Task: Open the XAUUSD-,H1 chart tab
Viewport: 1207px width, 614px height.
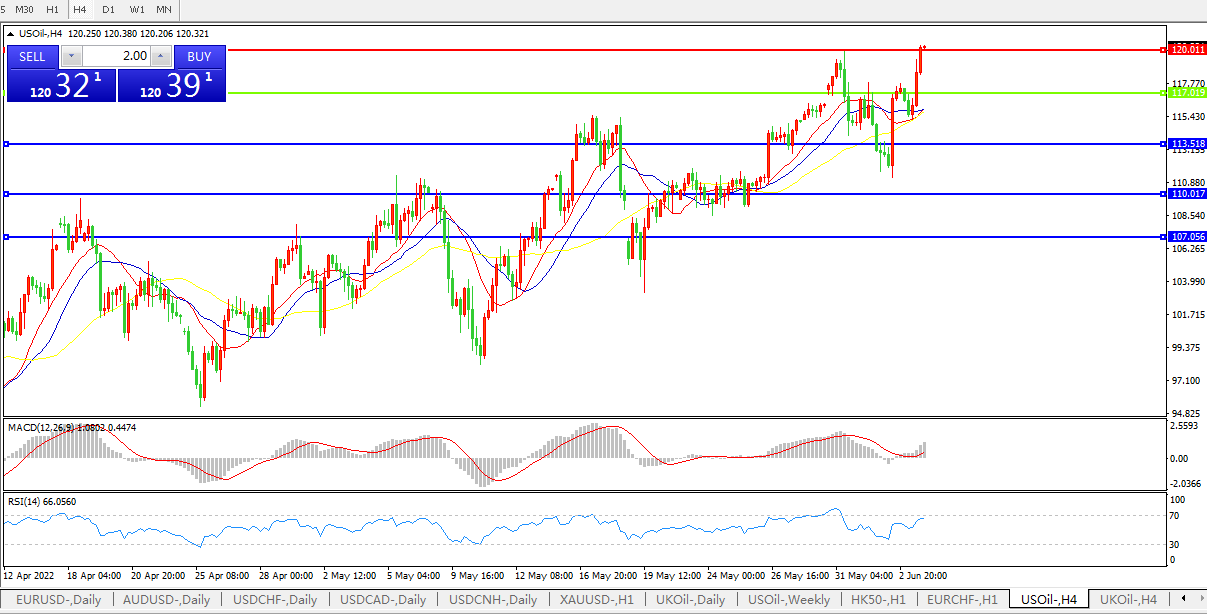Action: click(596, 600)
